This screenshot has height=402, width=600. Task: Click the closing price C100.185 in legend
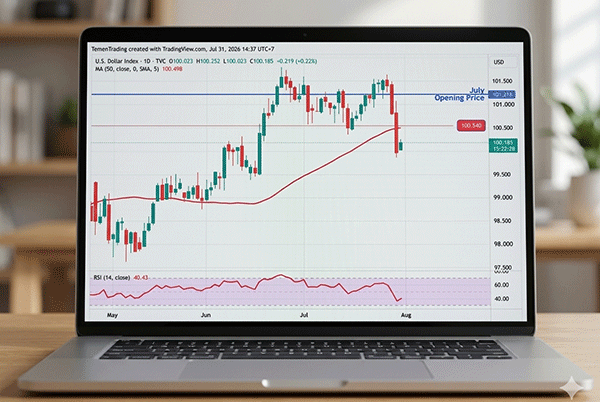(x=261, y=61)
